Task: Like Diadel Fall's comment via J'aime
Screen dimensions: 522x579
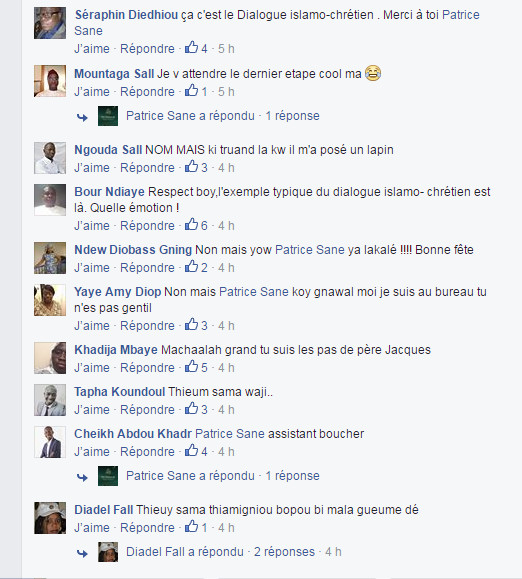Action: (92, 528)
